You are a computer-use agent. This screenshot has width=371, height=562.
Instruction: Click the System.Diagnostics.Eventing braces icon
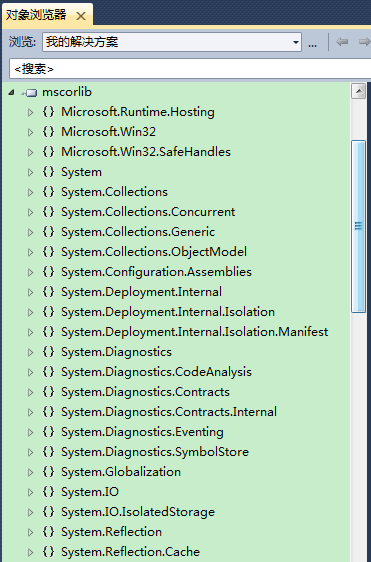coord(48,432)
